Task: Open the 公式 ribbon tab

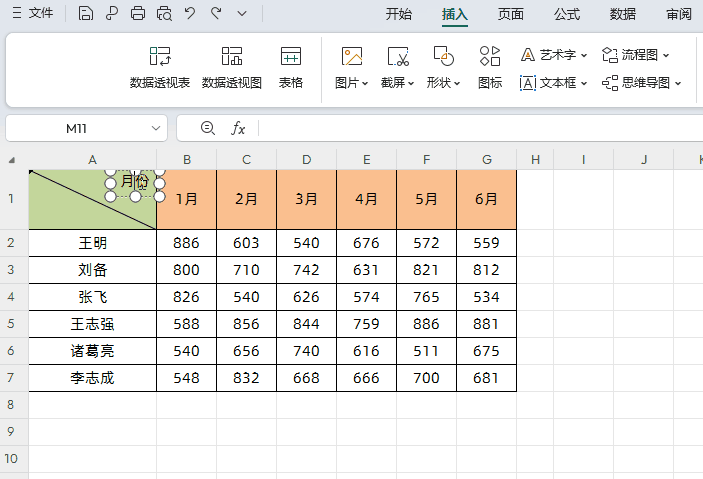Action: [567, 14]
